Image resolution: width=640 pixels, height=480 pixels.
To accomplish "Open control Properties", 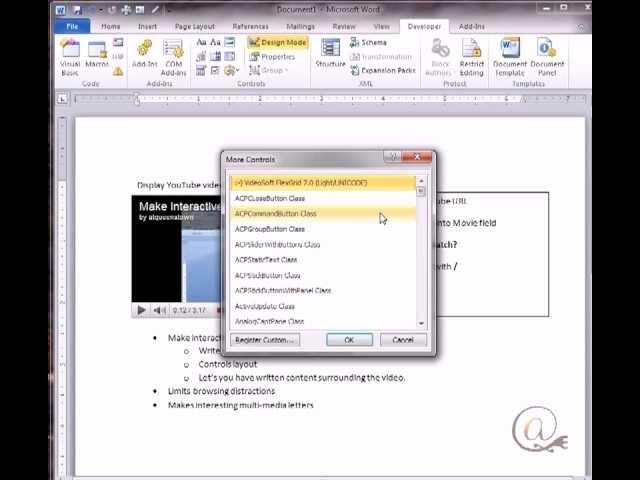I will [x=272, y=57].
